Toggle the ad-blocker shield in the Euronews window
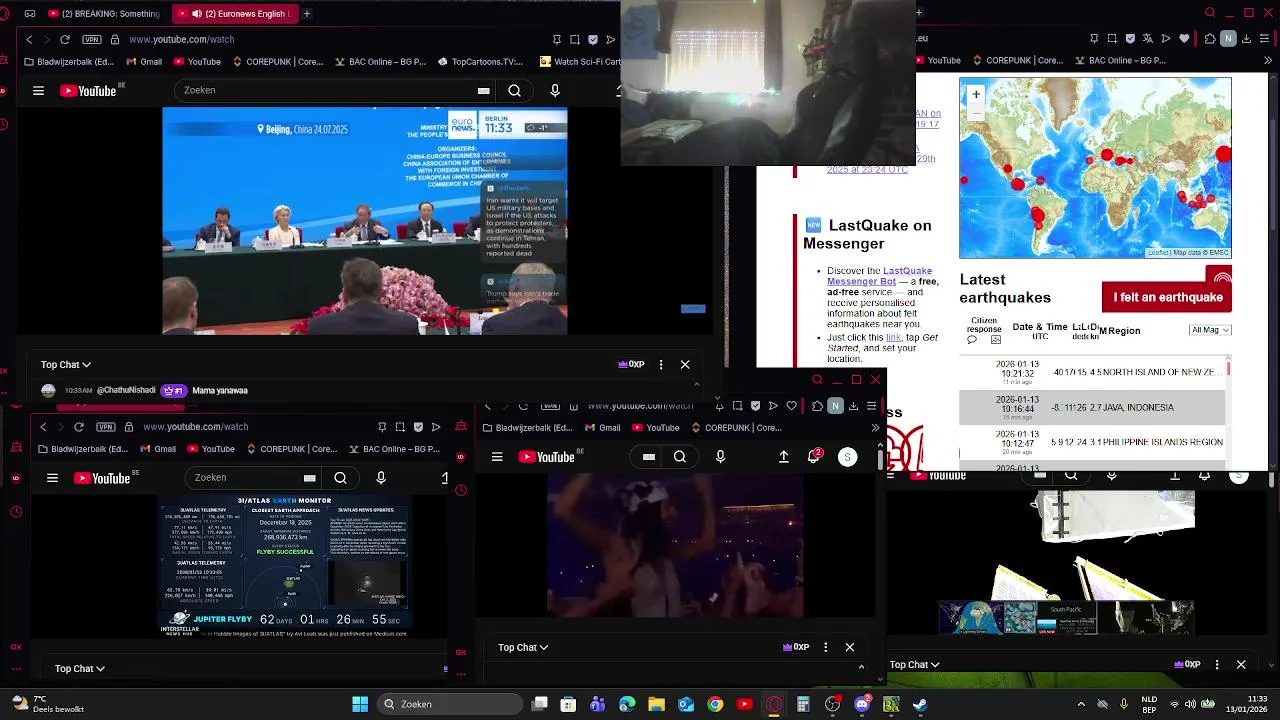 pos(593,39)
